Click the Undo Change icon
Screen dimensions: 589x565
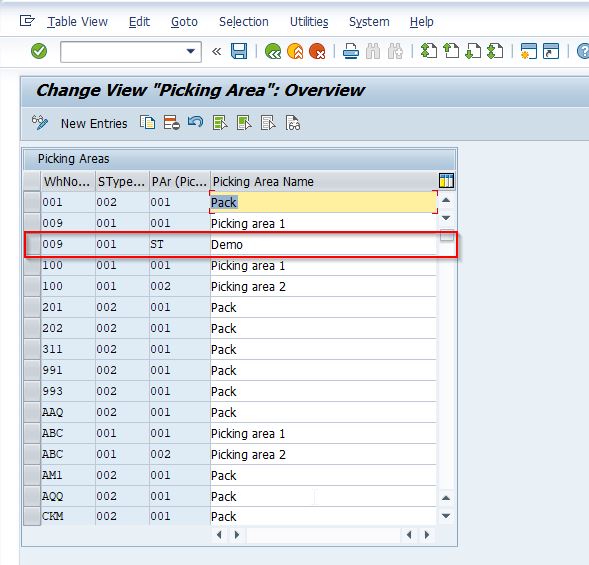[x=195, y=122]
